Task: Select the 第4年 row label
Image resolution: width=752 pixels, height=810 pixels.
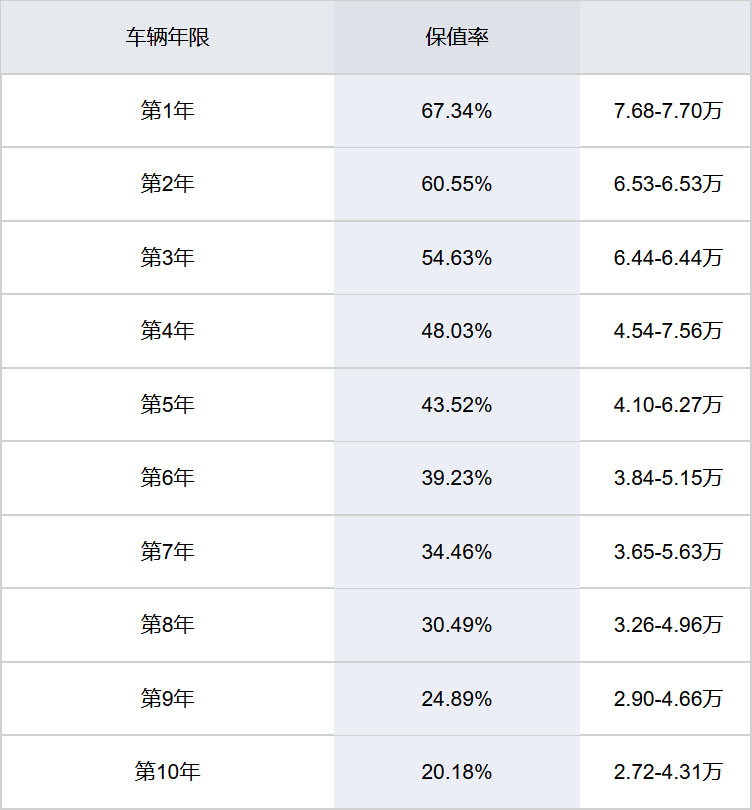Action: (167, 331)
